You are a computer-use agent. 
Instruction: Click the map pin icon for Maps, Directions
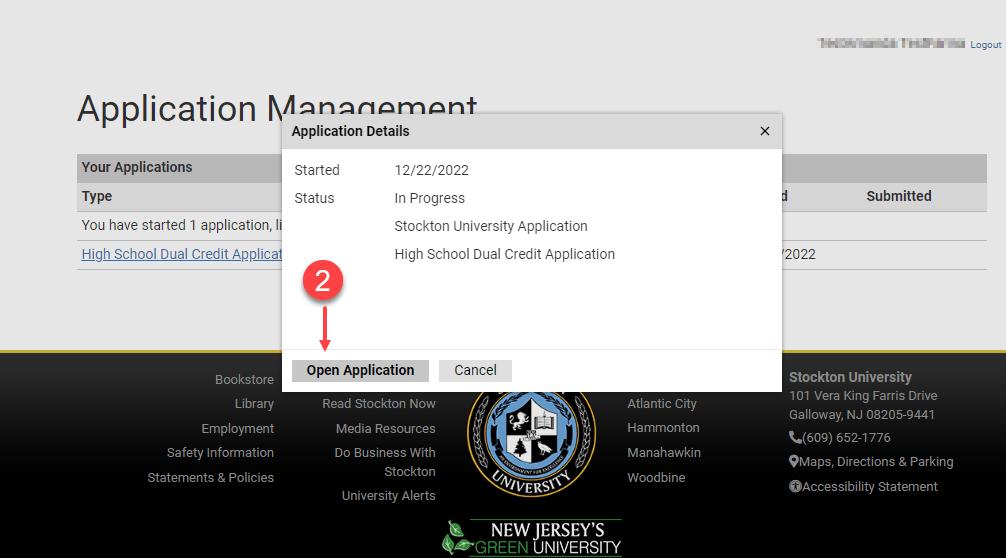794,462
